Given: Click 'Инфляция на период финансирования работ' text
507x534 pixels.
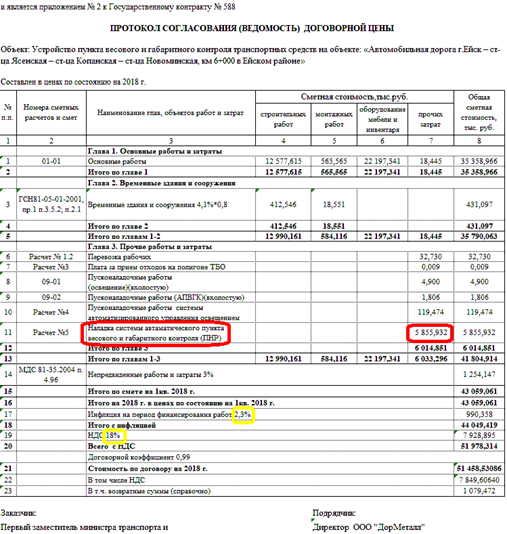Looking at the screenshot, I should pos(160,415).
